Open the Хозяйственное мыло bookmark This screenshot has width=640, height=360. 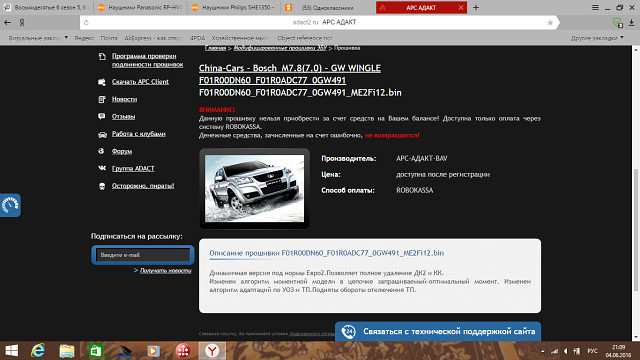tap(239, 38)
